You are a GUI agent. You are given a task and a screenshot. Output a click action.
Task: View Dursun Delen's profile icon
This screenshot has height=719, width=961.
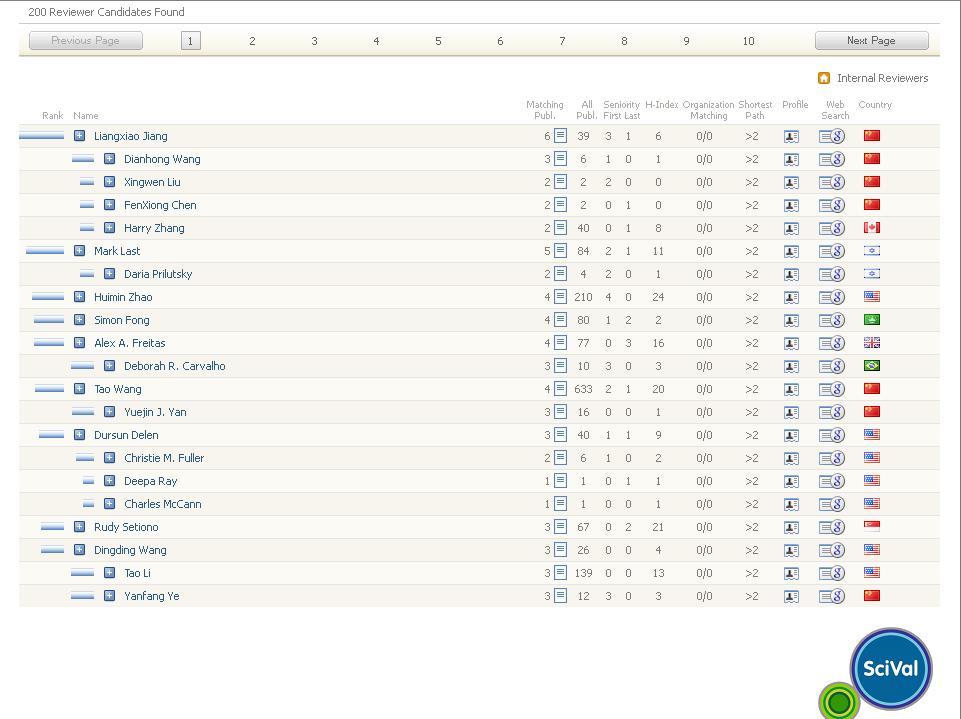click(x=791, y=435)
